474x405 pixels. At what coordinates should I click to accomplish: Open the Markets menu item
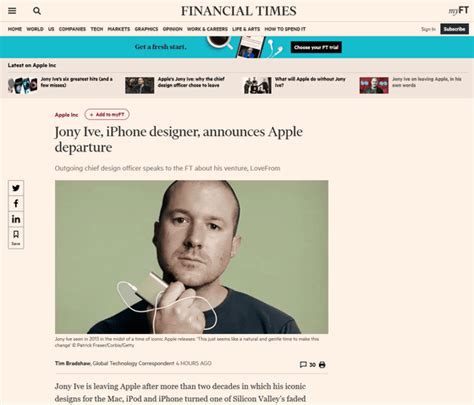tap(119, 29)
